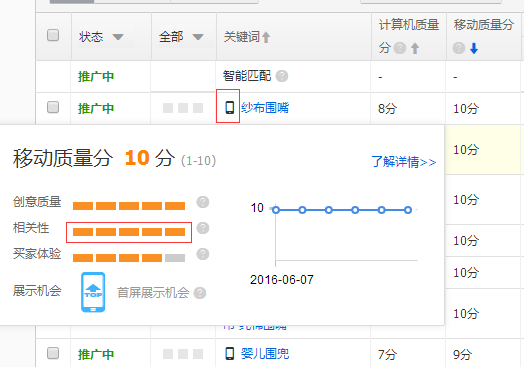Click help icon in 计算机质量分 header
This screenshot has width=524, height=367.
(x=400, y=48)
